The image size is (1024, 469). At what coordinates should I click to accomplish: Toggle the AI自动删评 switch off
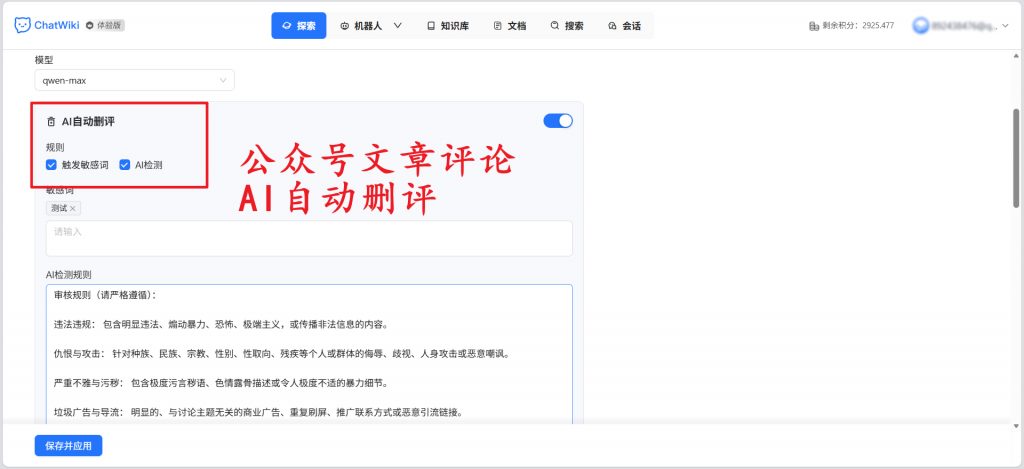[558, 121]
